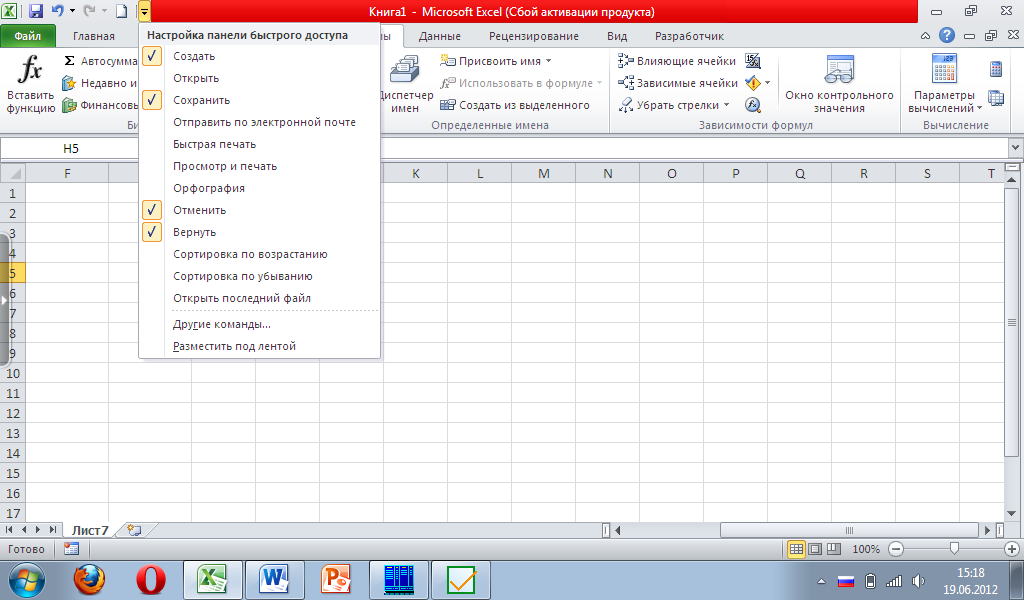Enable Орфография option
The image size is (1024, 600).
pos(259,188)
